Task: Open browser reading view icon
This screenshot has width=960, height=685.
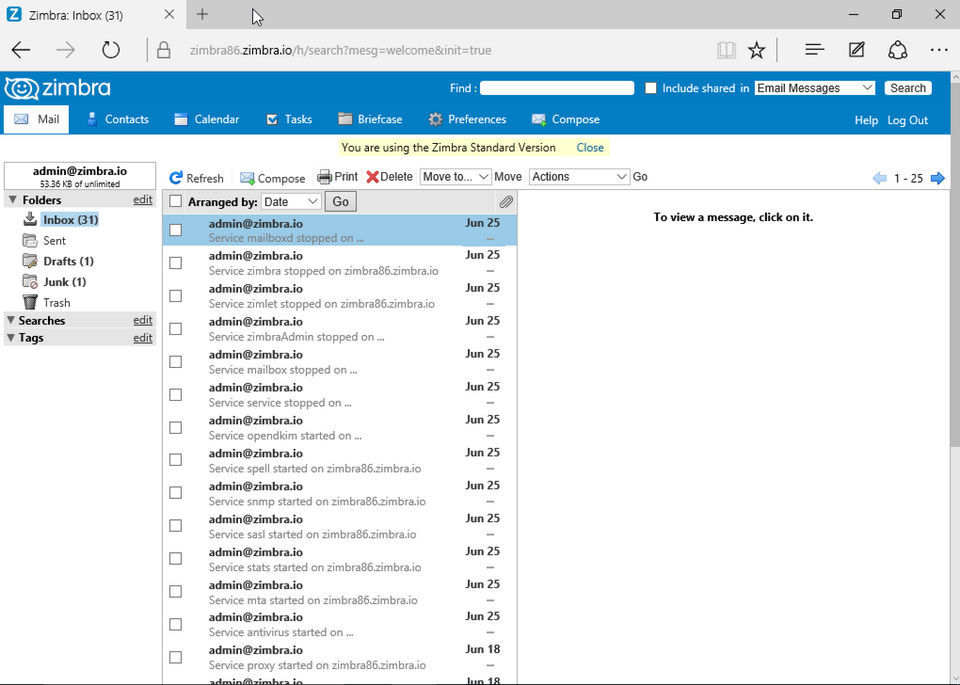Action: point(726,50)
